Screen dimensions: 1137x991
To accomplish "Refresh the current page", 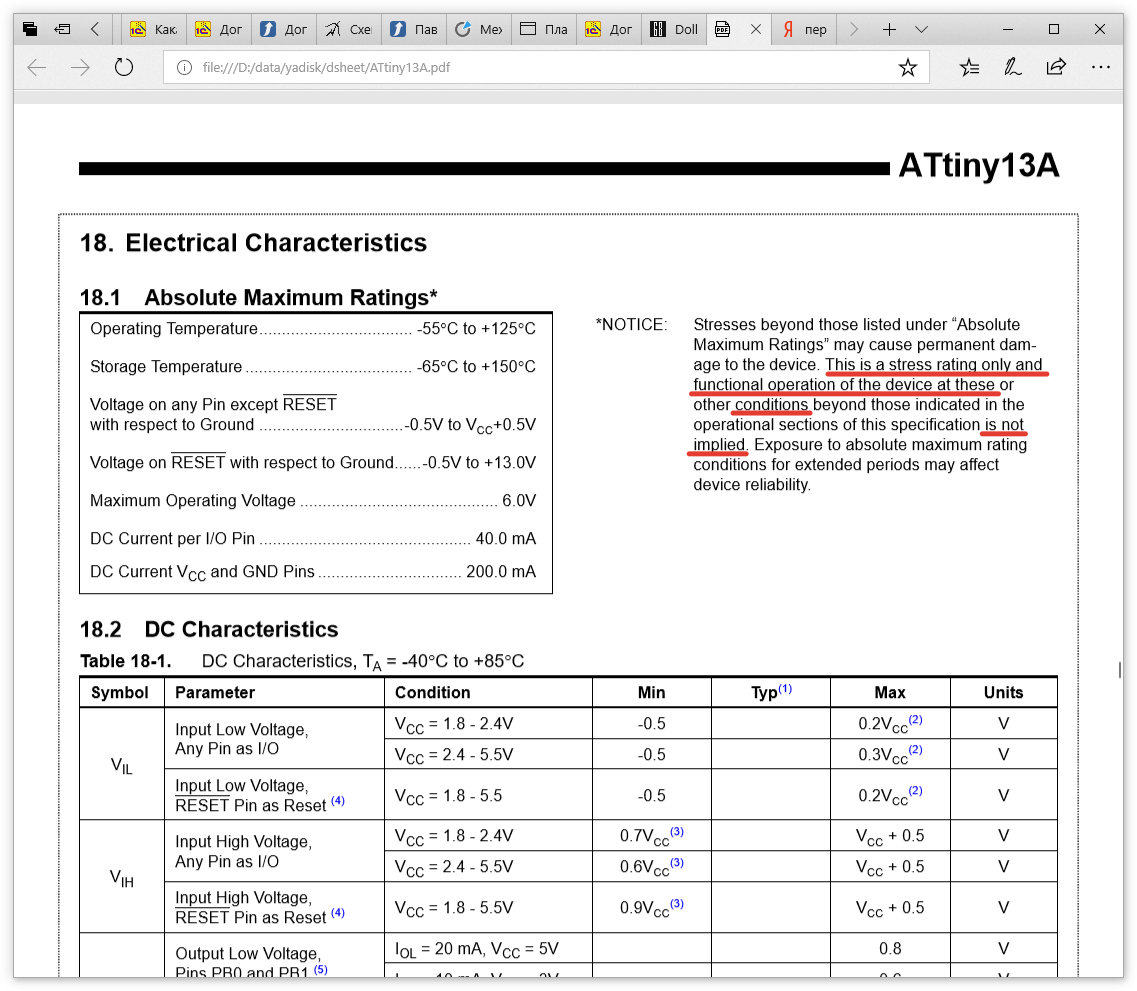I will click(x=124, y=67).
